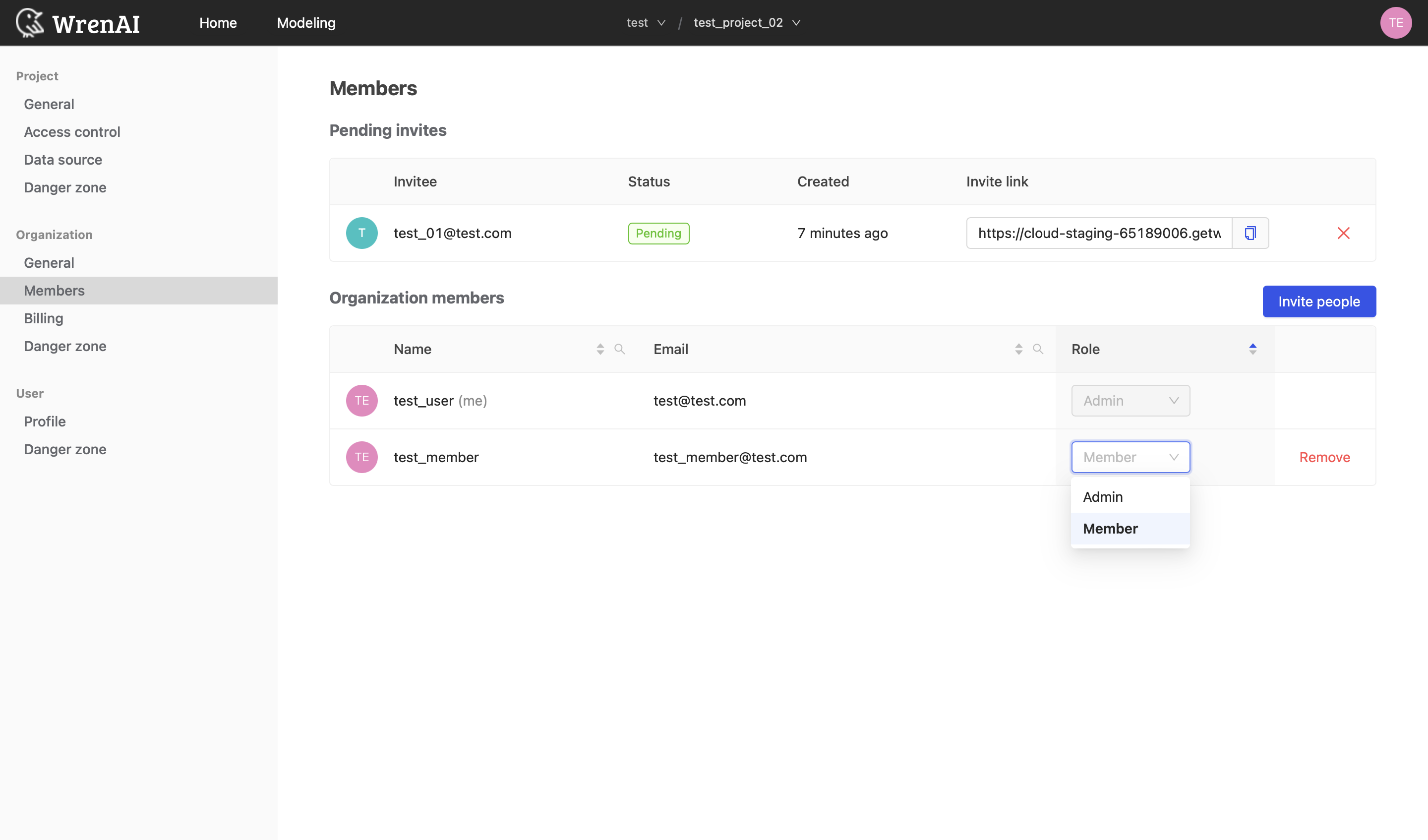Viewport: 1428px width, 840px height.
Task: Click the Organization members heading
Action: [416, 298]
